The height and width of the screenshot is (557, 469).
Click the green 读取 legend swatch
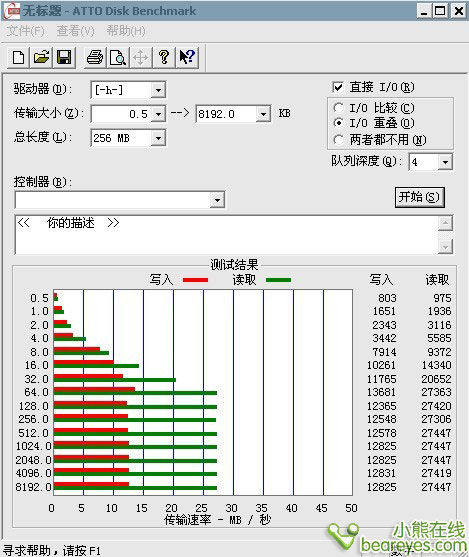(x=278, y=280)
